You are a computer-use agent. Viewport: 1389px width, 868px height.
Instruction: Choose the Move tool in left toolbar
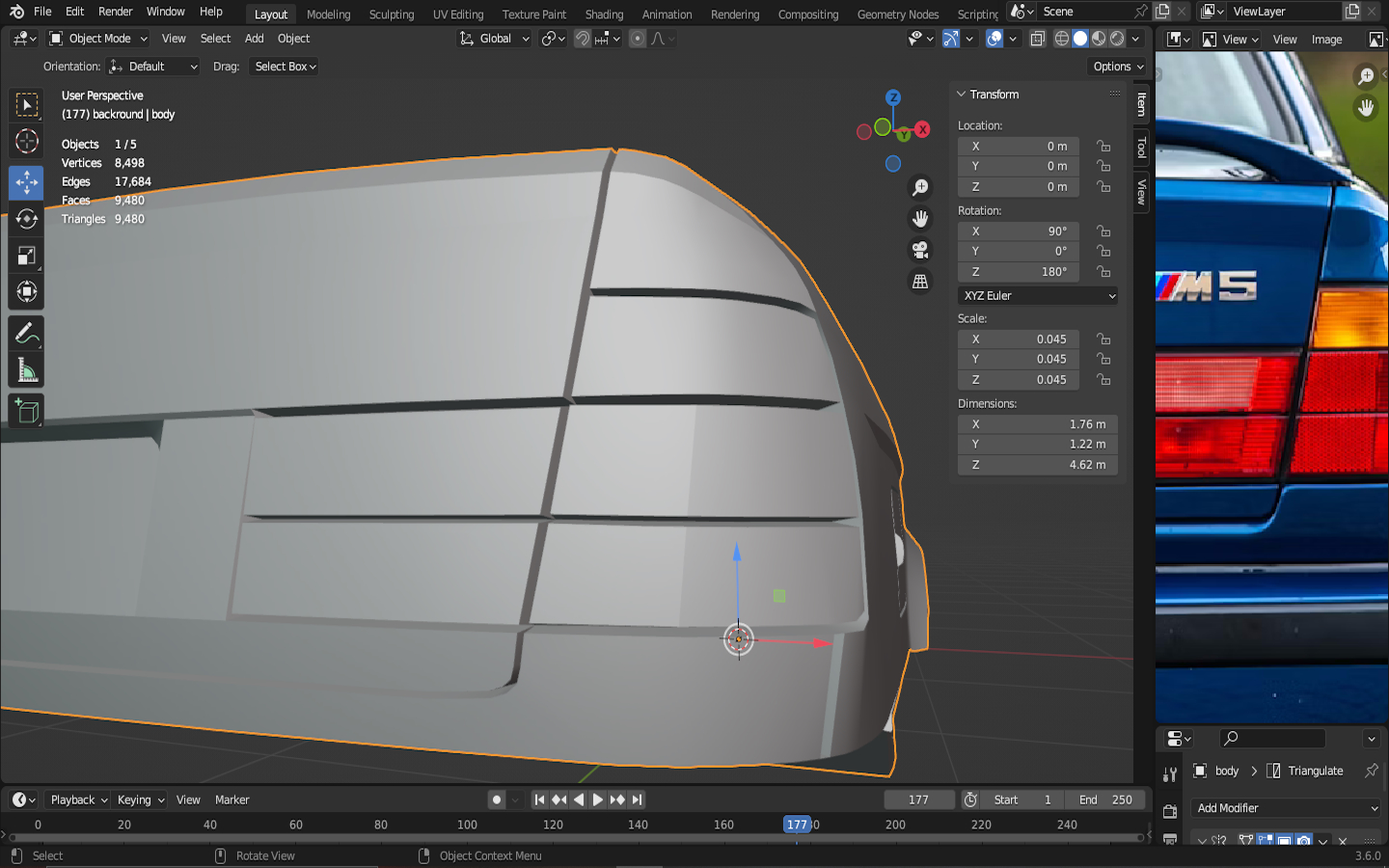tap(27, 182)
